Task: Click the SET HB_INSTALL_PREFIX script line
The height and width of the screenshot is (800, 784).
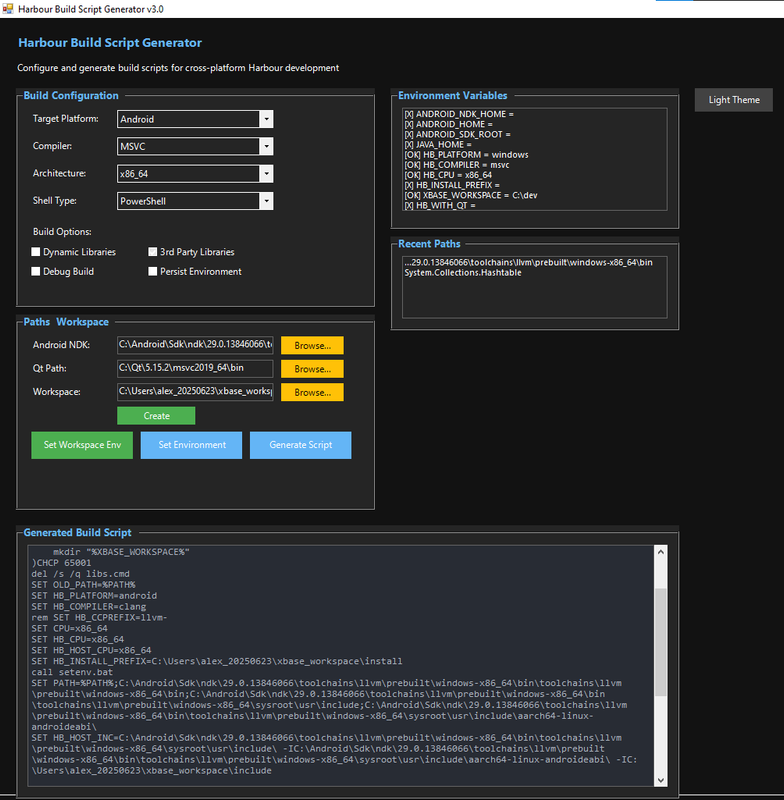Action: pyautogui.click(x=217, y=661)
